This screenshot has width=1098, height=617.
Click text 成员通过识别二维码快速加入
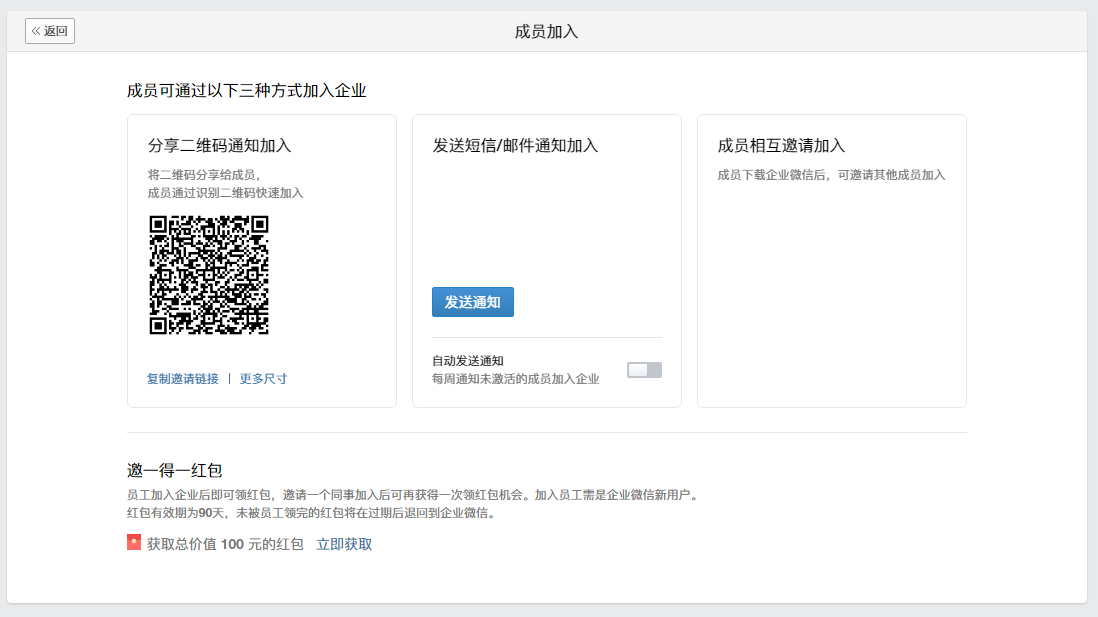click(225, 193)
